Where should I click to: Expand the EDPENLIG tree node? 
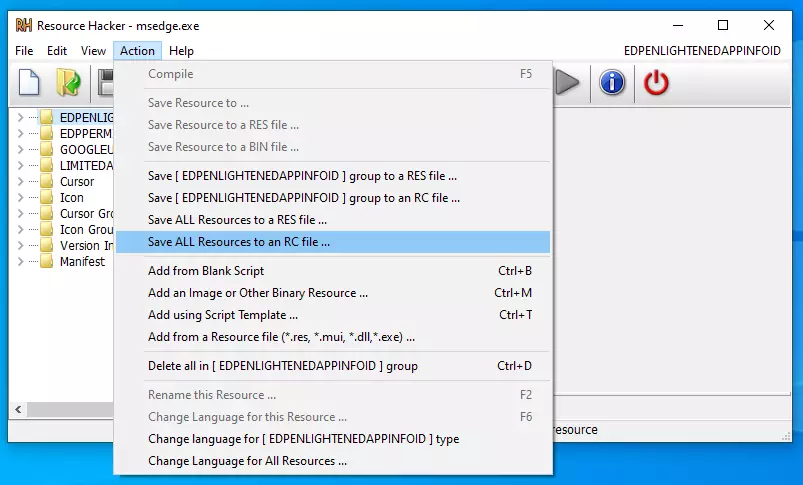pyautogui.click(x=20, y=117)
